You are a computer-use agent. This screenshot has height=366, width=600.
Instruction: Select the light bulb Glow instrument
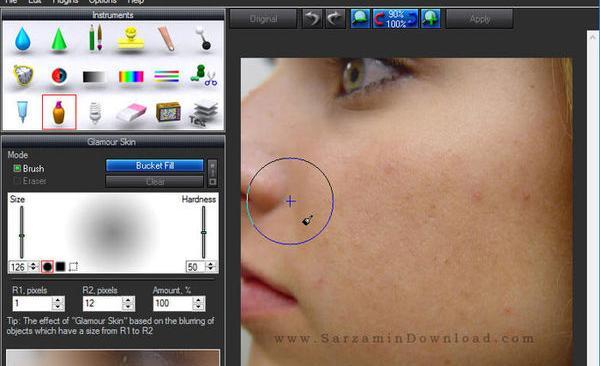click(x=95, y=112)
